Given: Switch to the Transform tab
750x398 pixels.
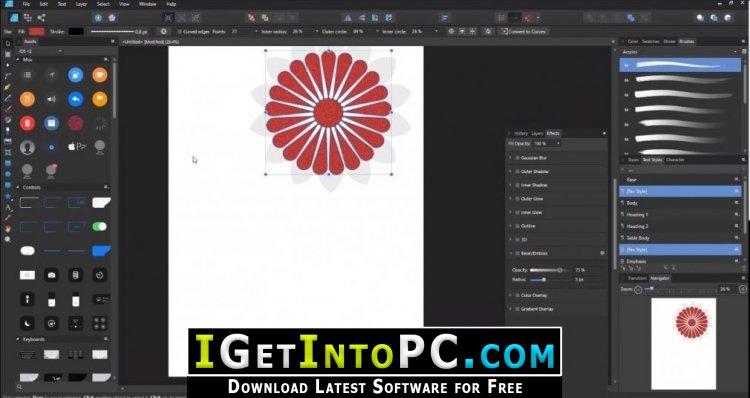Looking at the screenshot, I should (637, 278).
